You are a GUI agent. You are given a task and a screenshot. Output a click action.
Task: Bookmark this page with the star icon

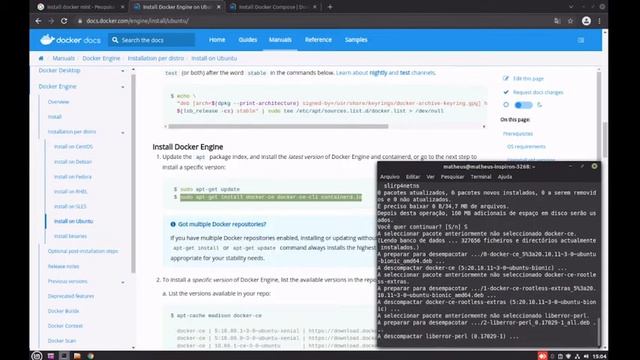(570, 21)
